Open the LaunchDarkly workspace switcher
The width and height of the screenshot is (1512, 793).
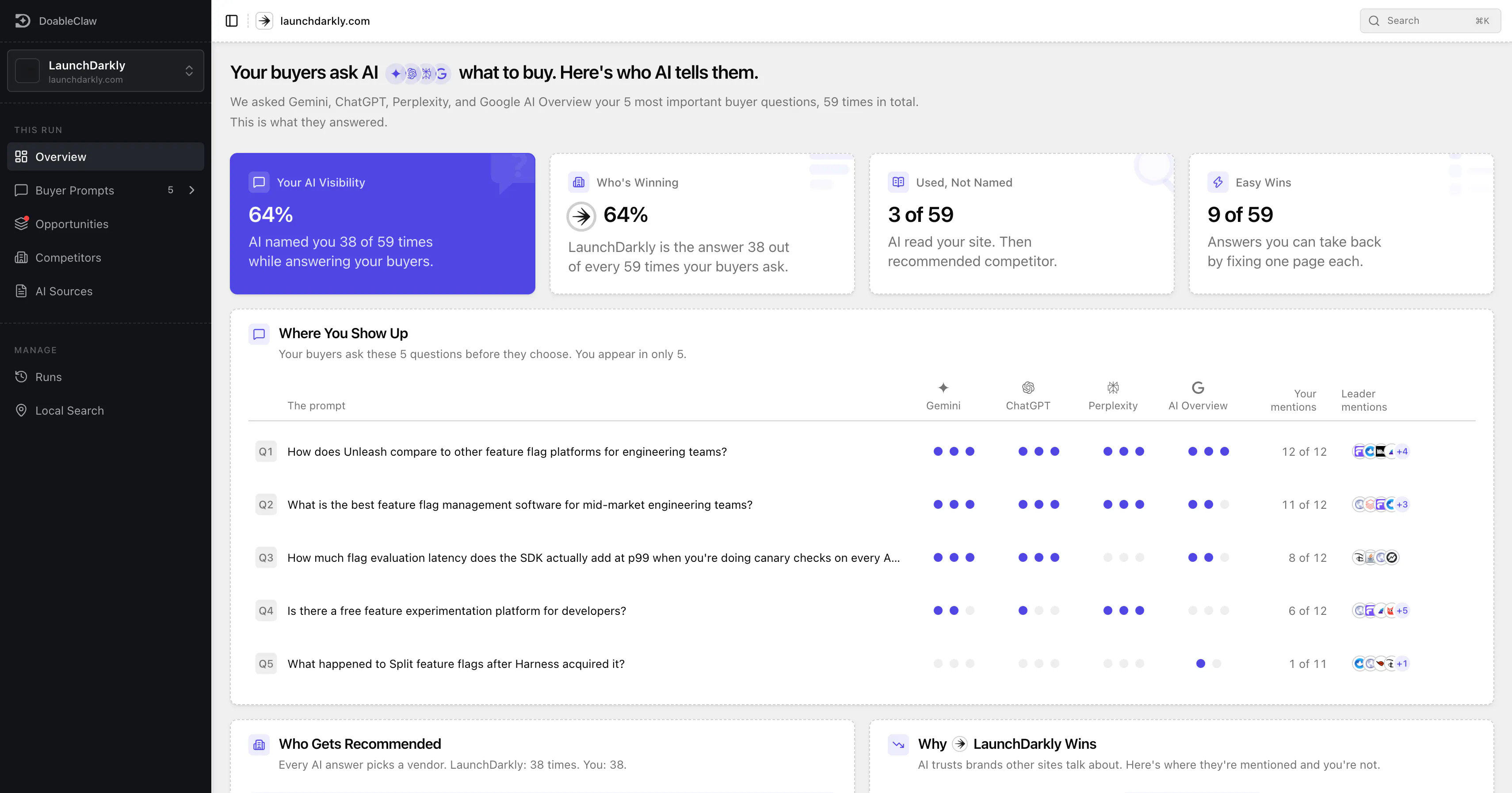(106, 71)
